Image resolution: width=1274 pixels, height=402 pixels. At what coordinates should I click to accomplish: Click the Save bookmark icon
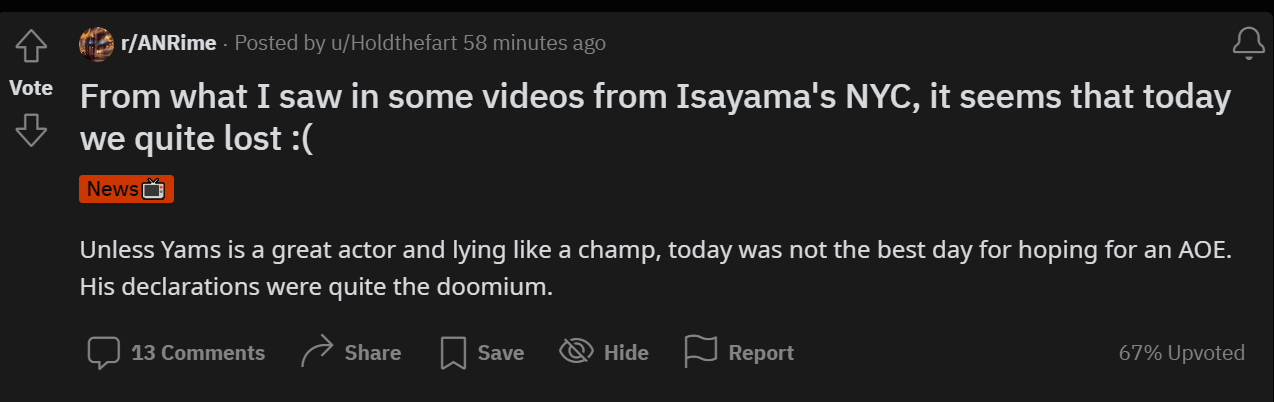pyautogui.click(x=454, y=352)
